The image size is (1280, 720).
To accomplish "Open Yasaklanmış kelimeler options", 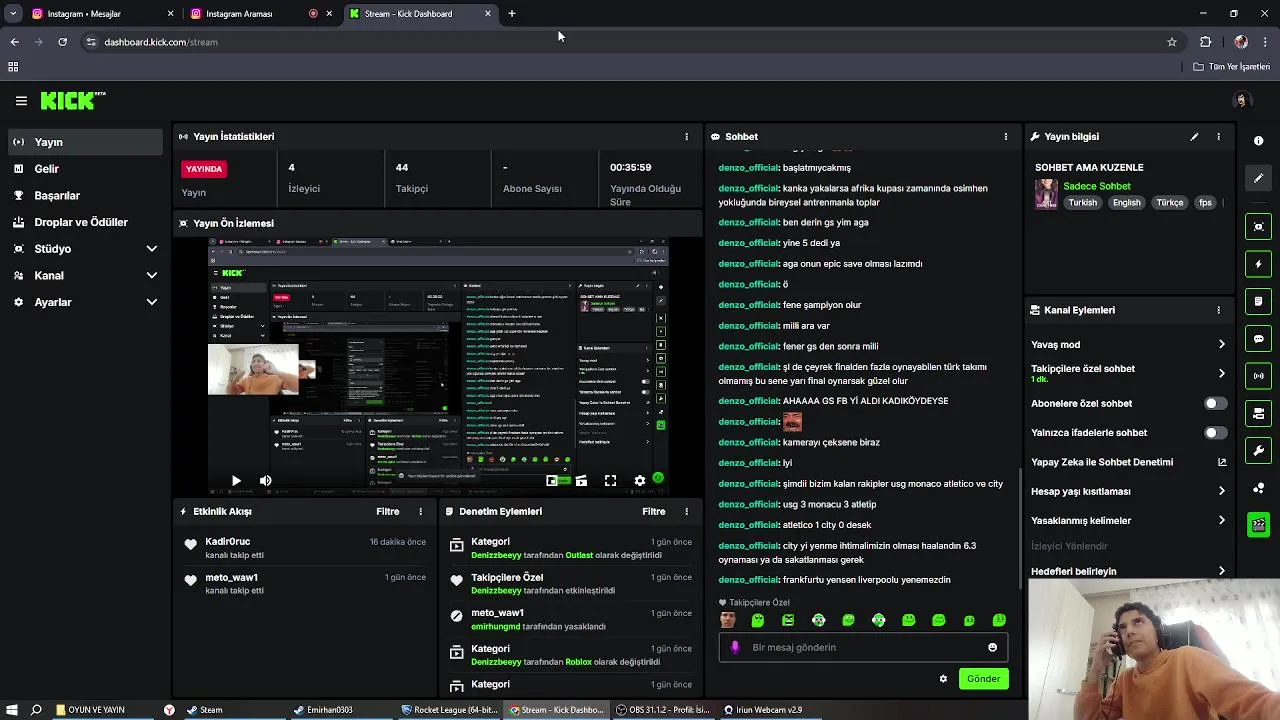I will pyautogui.click(x=1221, y=521).
